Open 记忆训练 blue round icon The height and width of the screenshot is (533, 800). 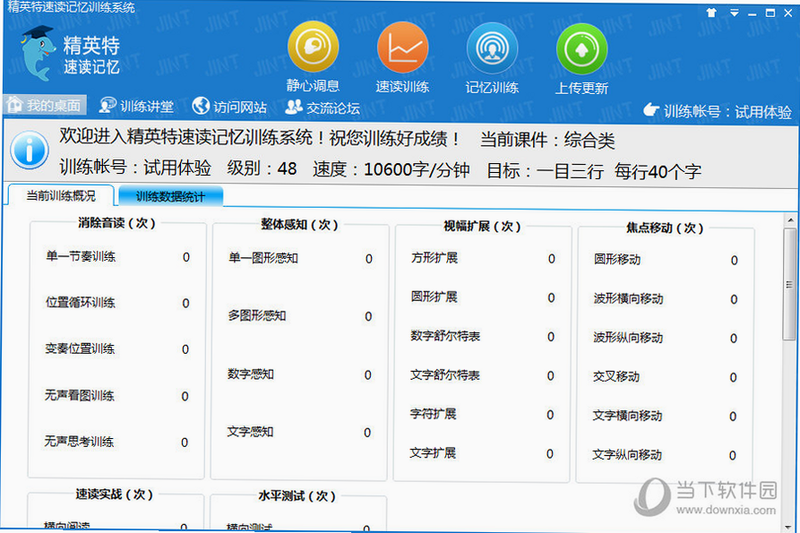(492, 48)
